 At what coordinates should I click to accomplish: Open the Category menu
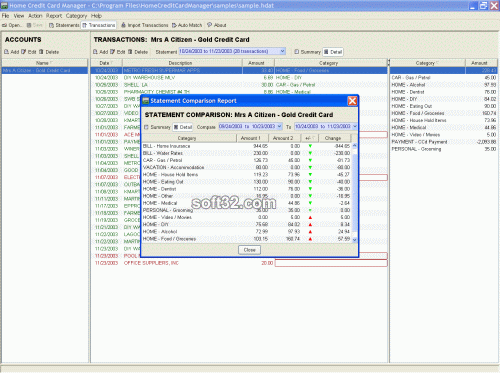tap(76, 16)
